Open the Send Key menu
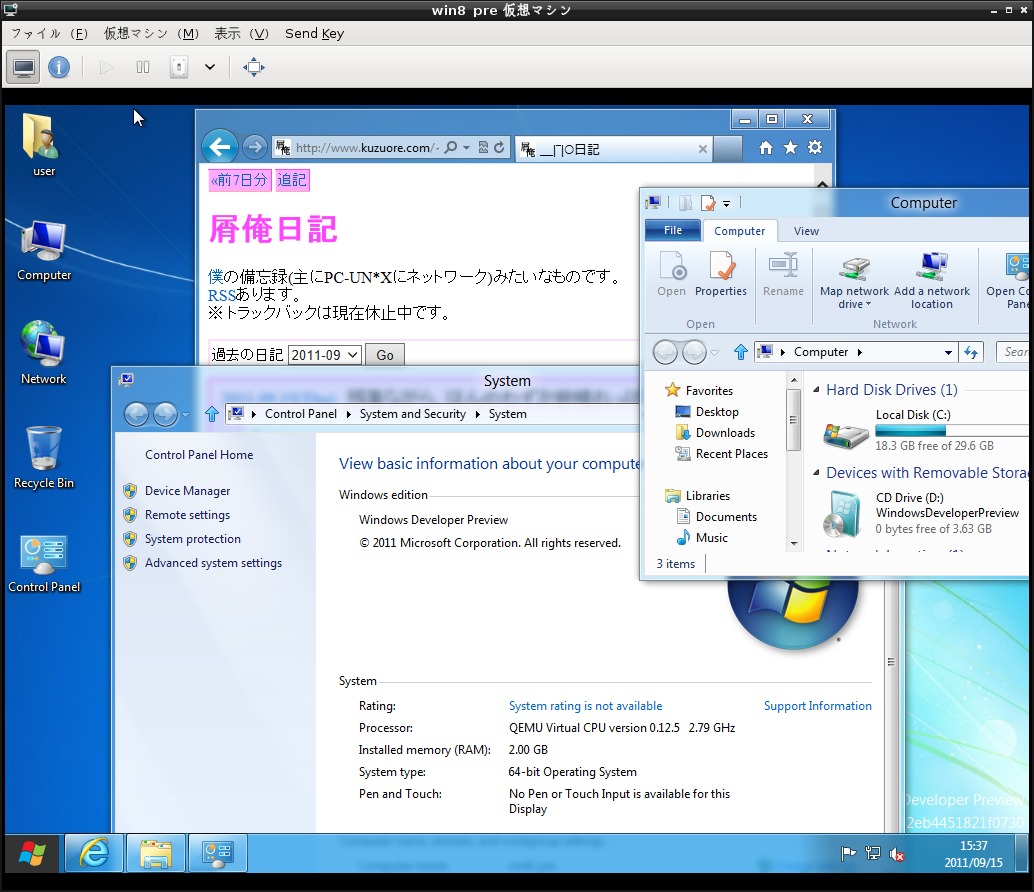 tap(315, 34)
